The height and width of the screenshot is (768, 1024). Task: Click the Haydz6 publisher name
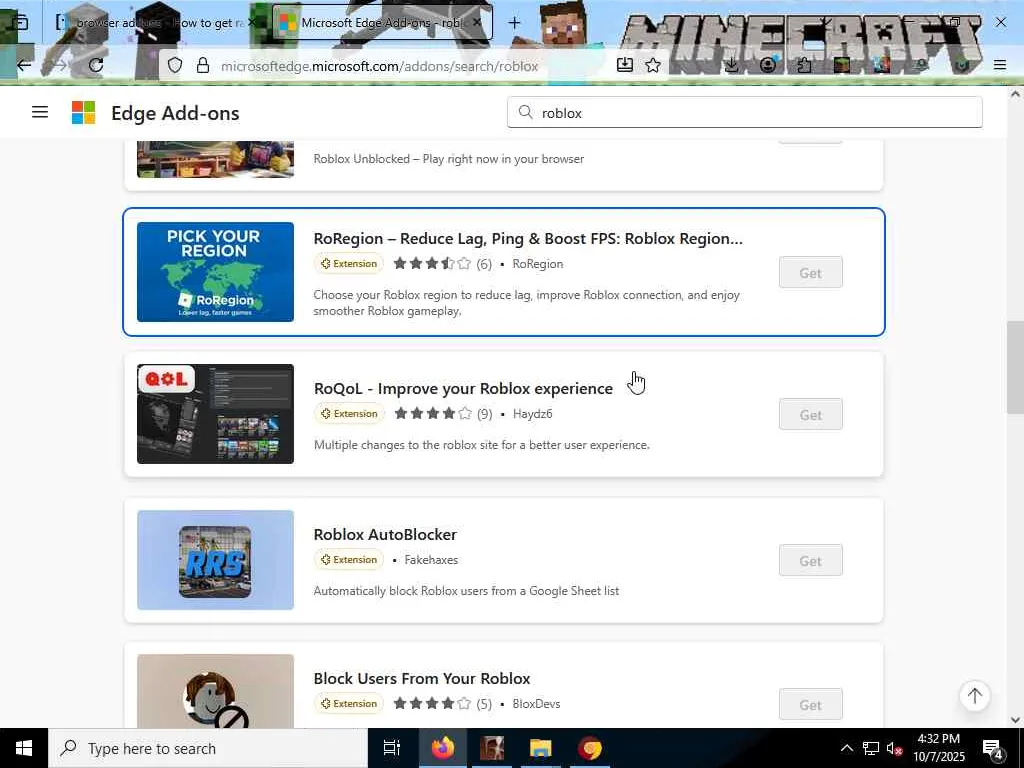532,414
